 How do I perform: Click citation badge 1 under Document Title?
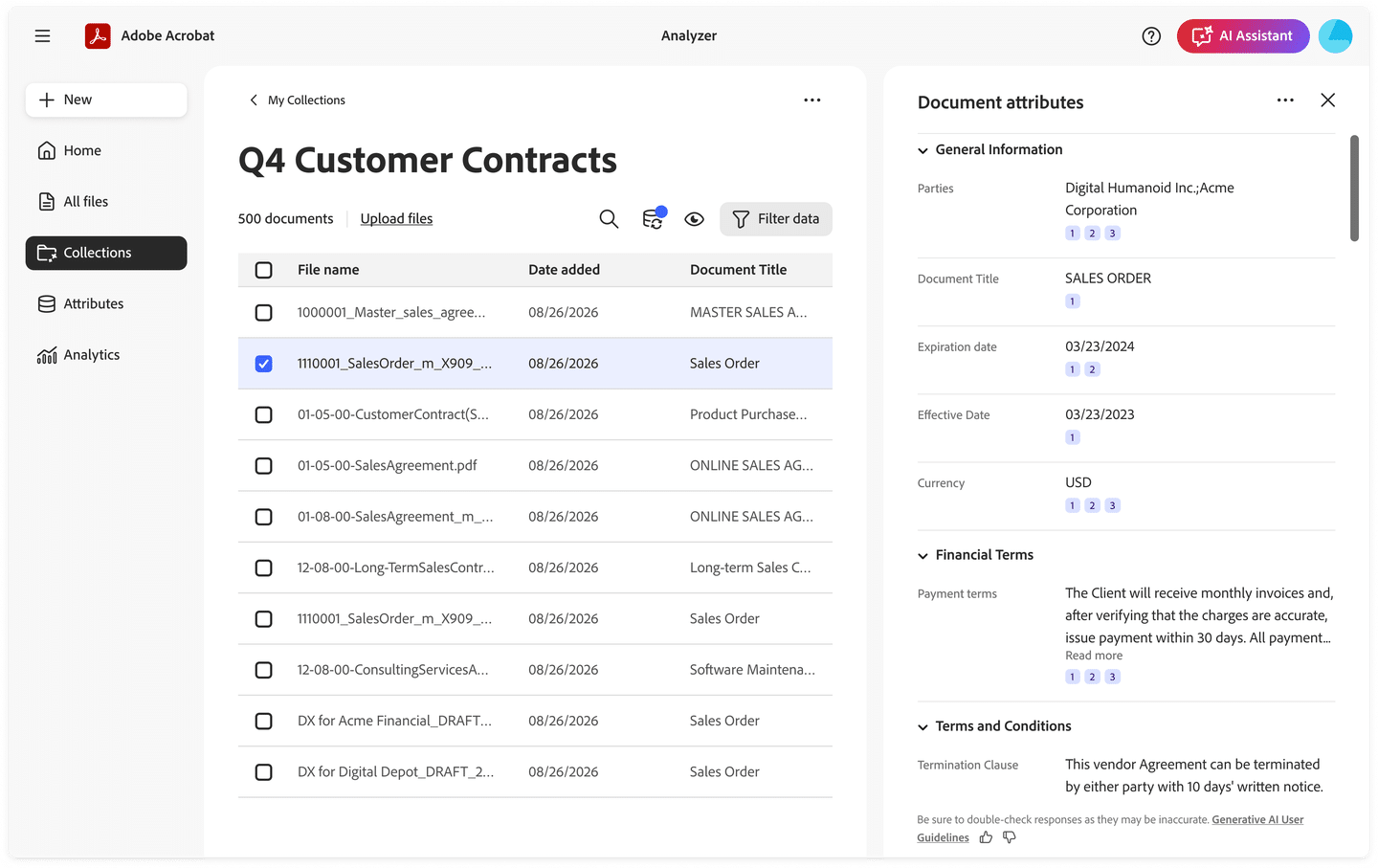pos(1073,301)
